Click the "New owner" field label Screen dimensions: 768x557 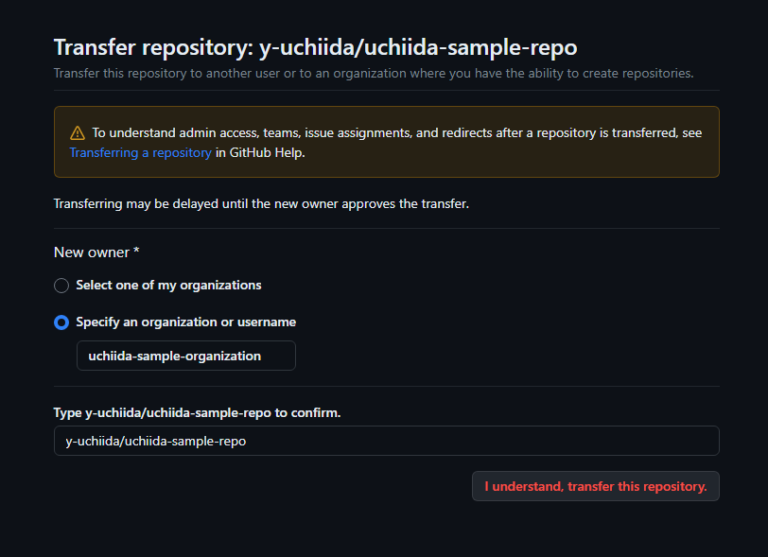coord(91,252)
